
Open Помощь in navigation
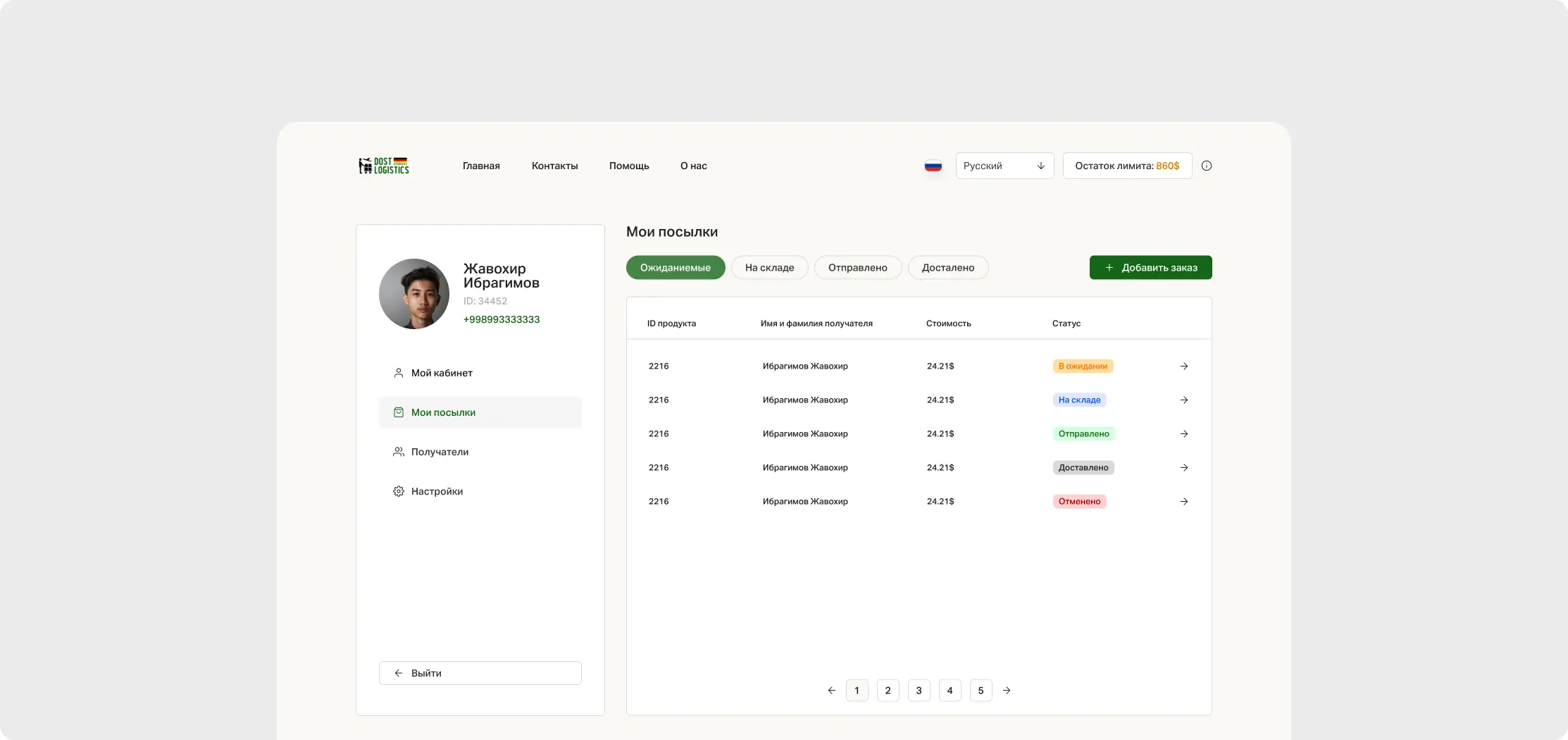629,166
